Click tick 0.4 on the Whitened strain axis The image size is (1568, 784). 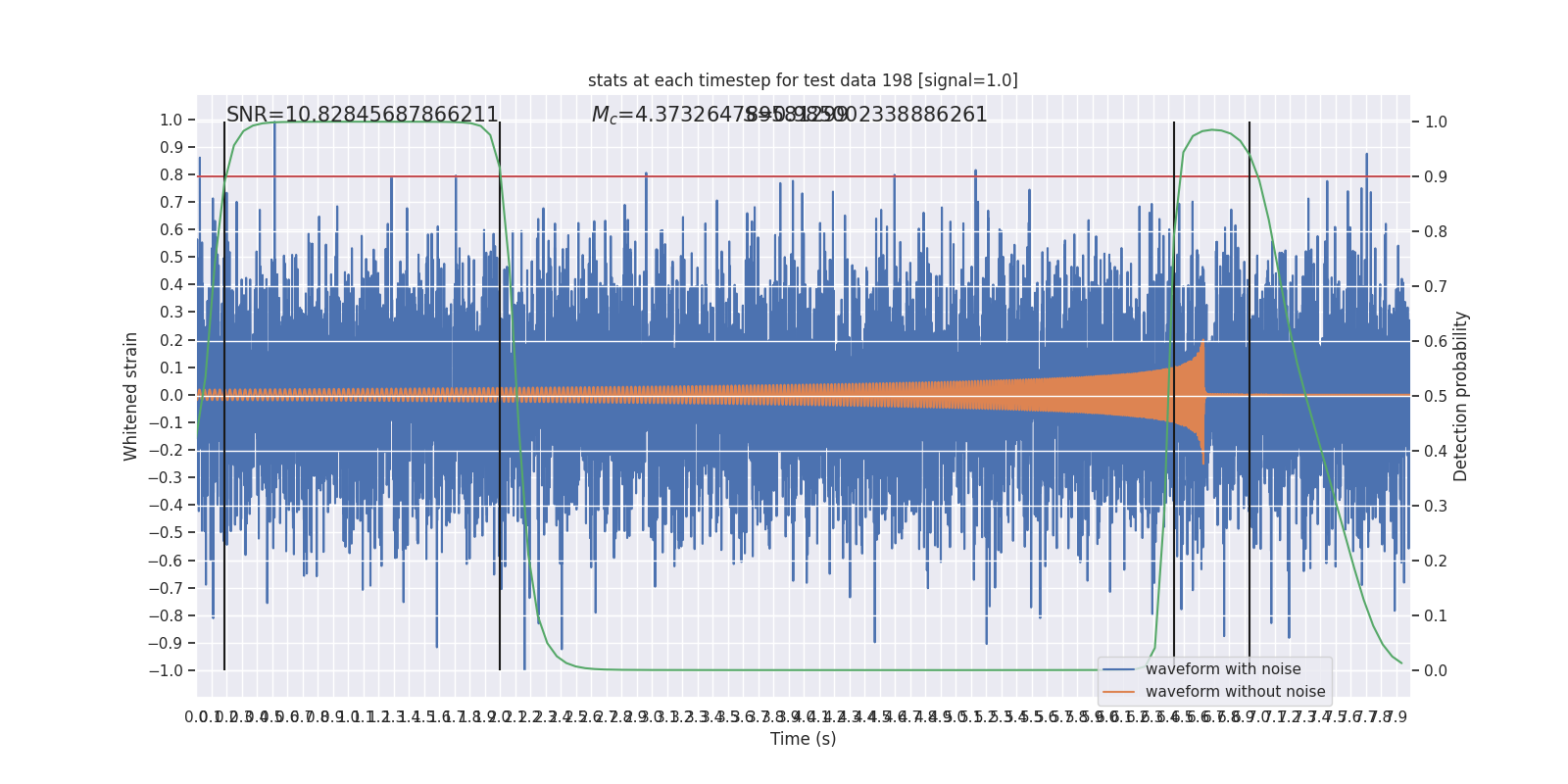[x=171, y=285]
